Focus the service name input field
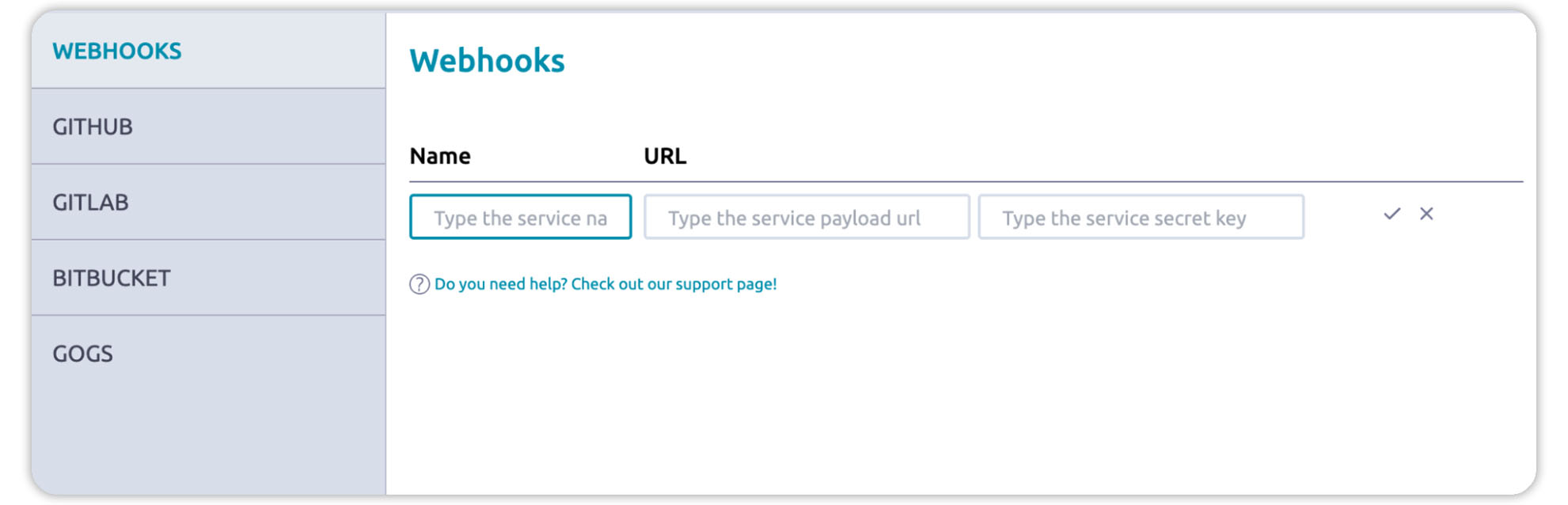The height and width of the screenshot is (505, 1568). [x=520, y=218]
